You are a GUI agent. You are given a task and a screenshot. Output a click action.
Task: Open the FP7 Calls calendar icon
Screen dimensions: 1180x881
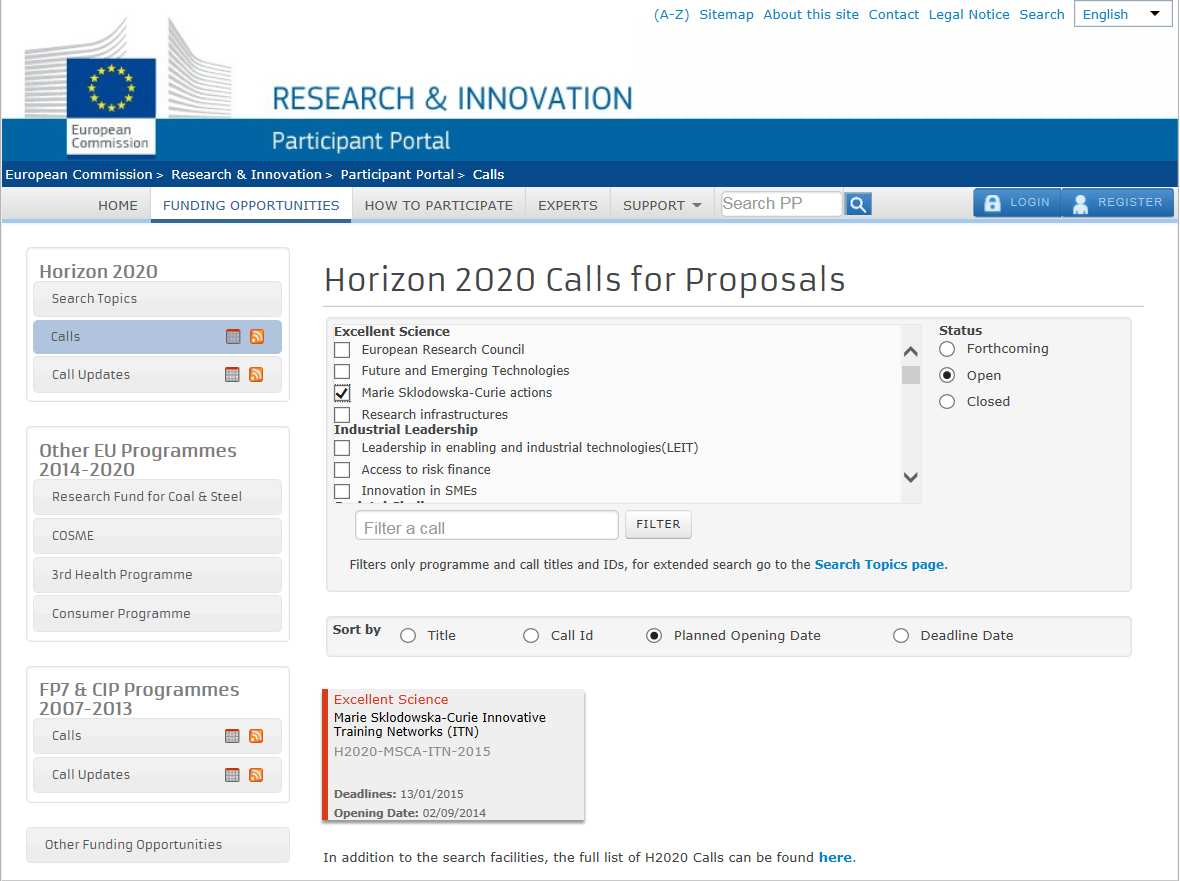[x=233, y=736]
